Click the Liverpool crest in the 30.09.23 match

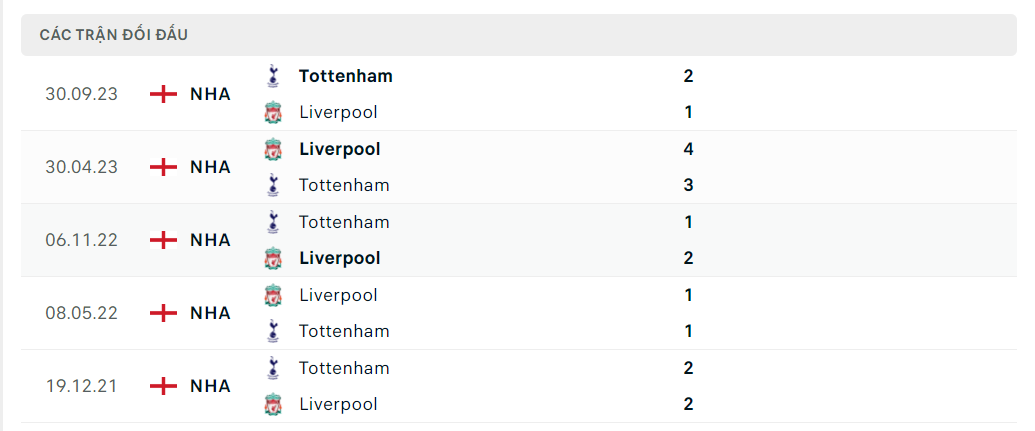[273, 112]
